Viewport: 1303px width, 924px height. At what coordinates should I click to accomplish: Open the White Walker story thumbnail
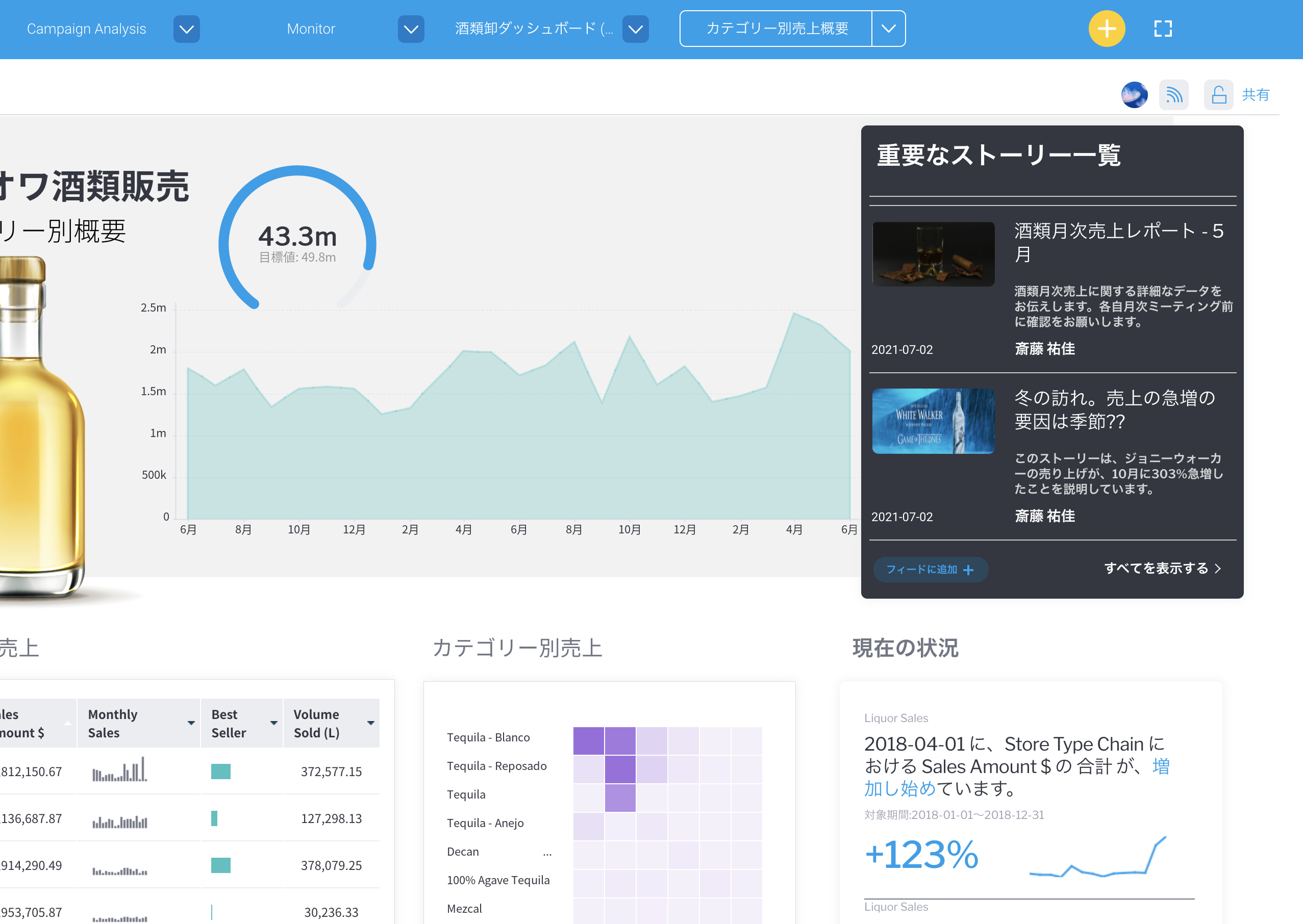click(x=933, y=421)
